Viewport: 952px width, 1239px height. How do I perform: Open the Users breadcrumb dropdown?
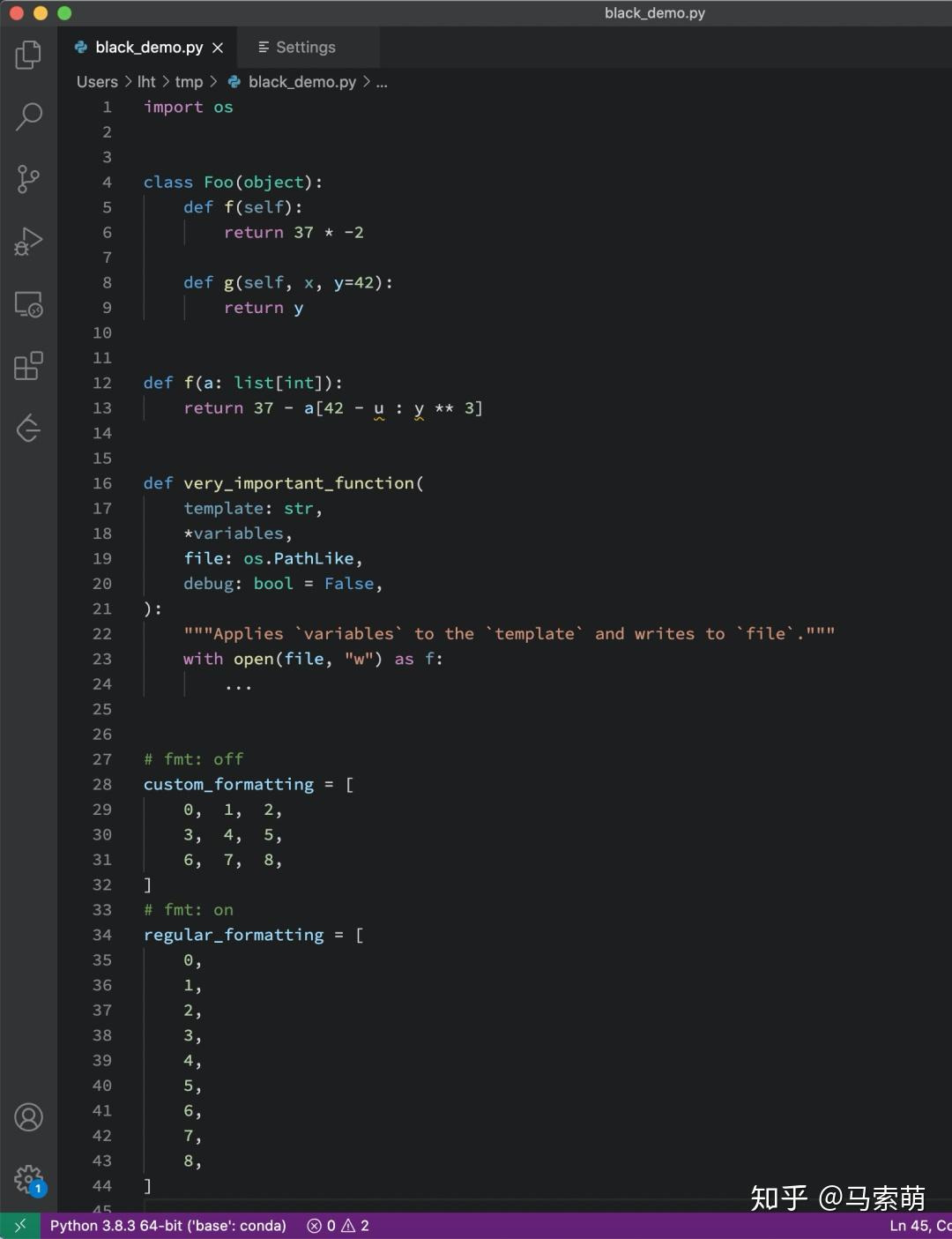[x=96, y=81]
